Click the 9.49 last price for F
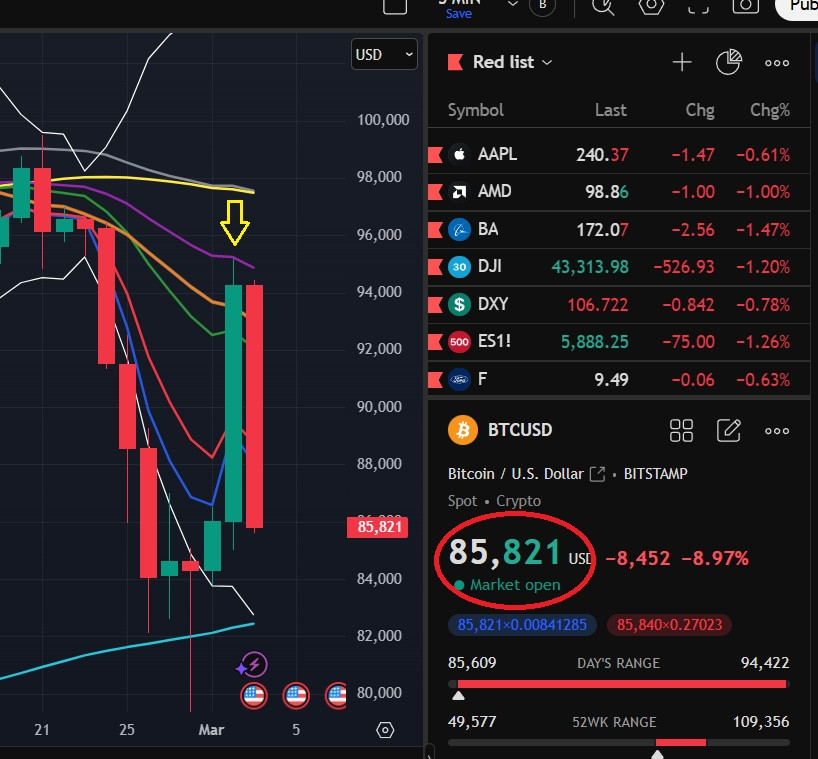Screen dimensions: 818x759 click(611, 380)
